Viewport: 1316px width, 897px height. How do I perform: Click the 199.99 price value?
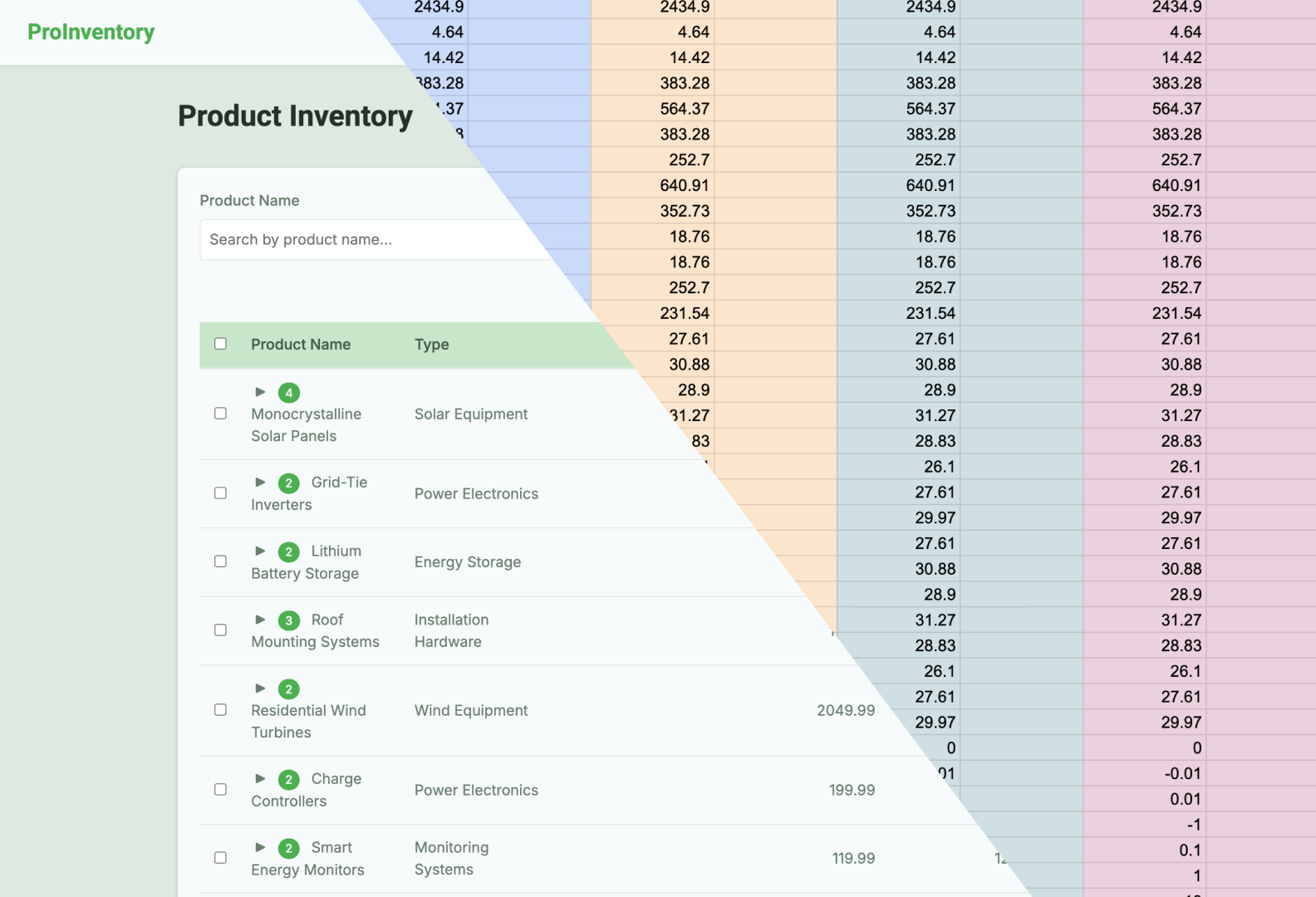[x=852, y=790]
